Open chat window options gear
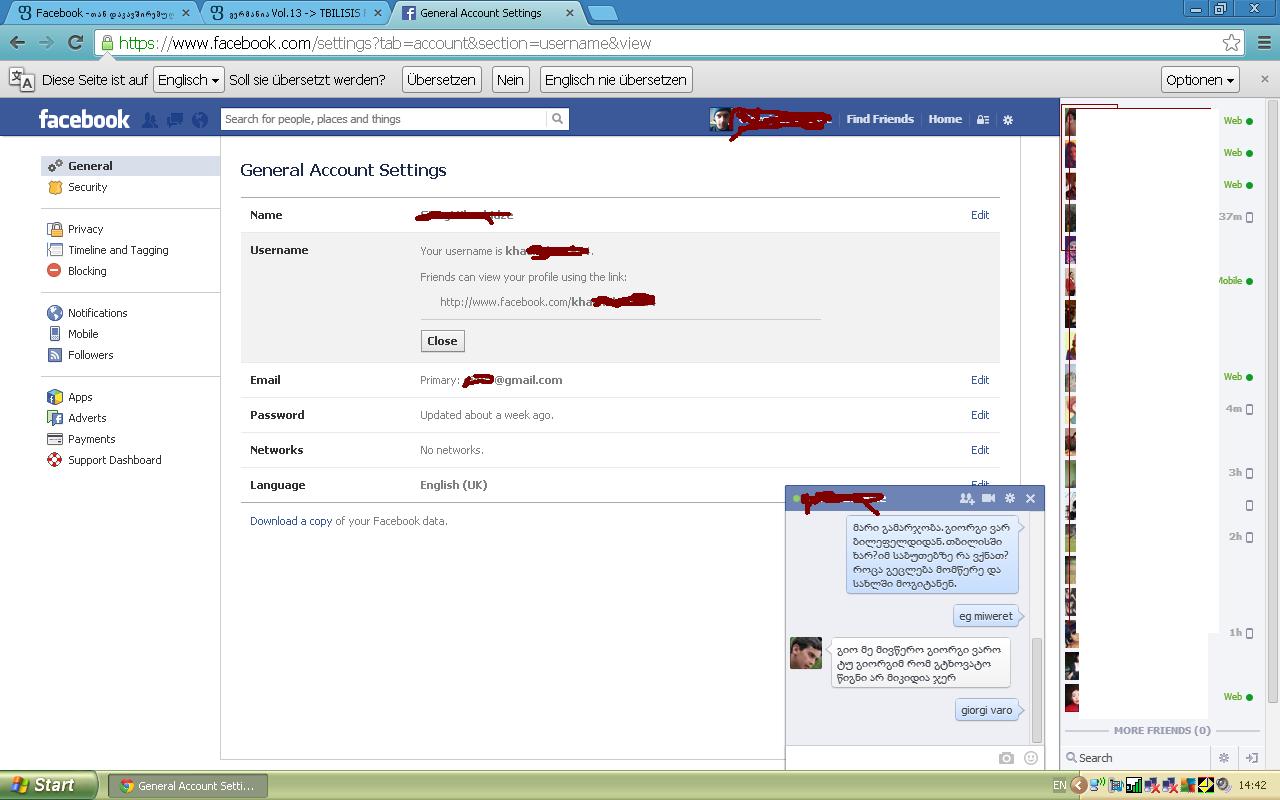Screen dimensions: 1280x800 (x=1010, y=498)
